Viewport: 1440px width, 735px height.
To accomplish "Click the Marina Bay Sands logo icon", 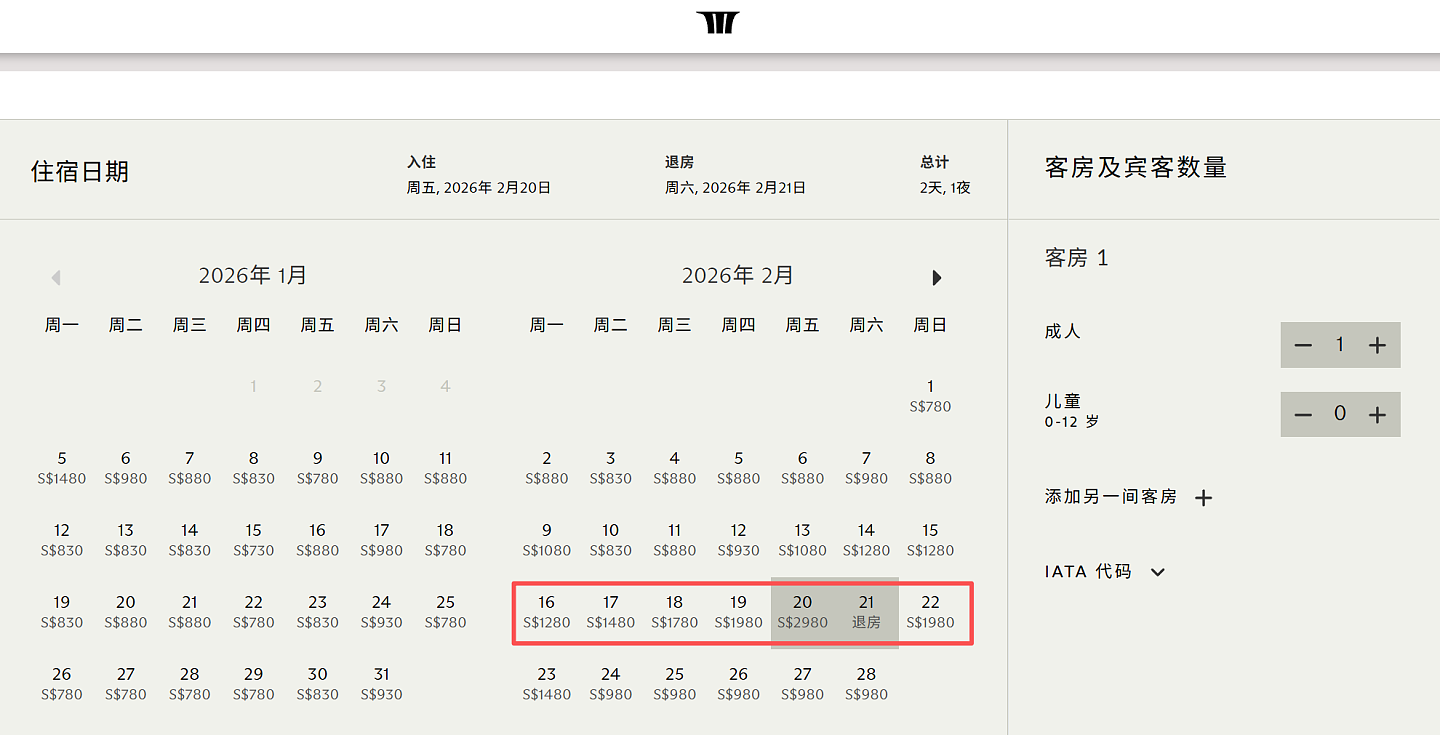I will (x=718, y=22).
